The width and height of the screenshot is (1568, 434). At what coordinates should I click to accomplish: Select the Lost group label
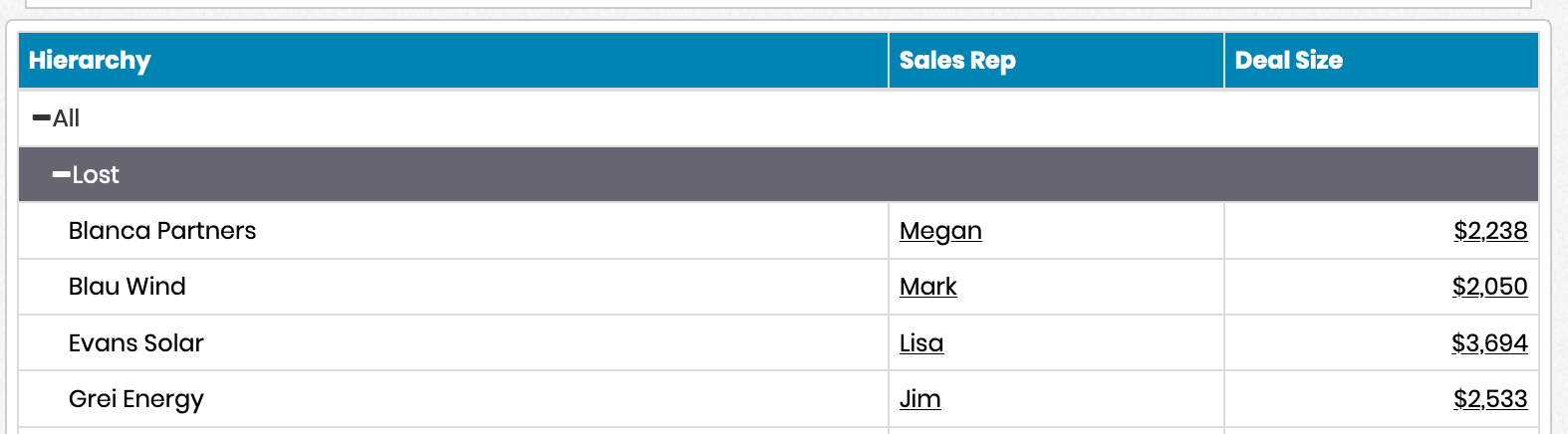pos(96,175)
